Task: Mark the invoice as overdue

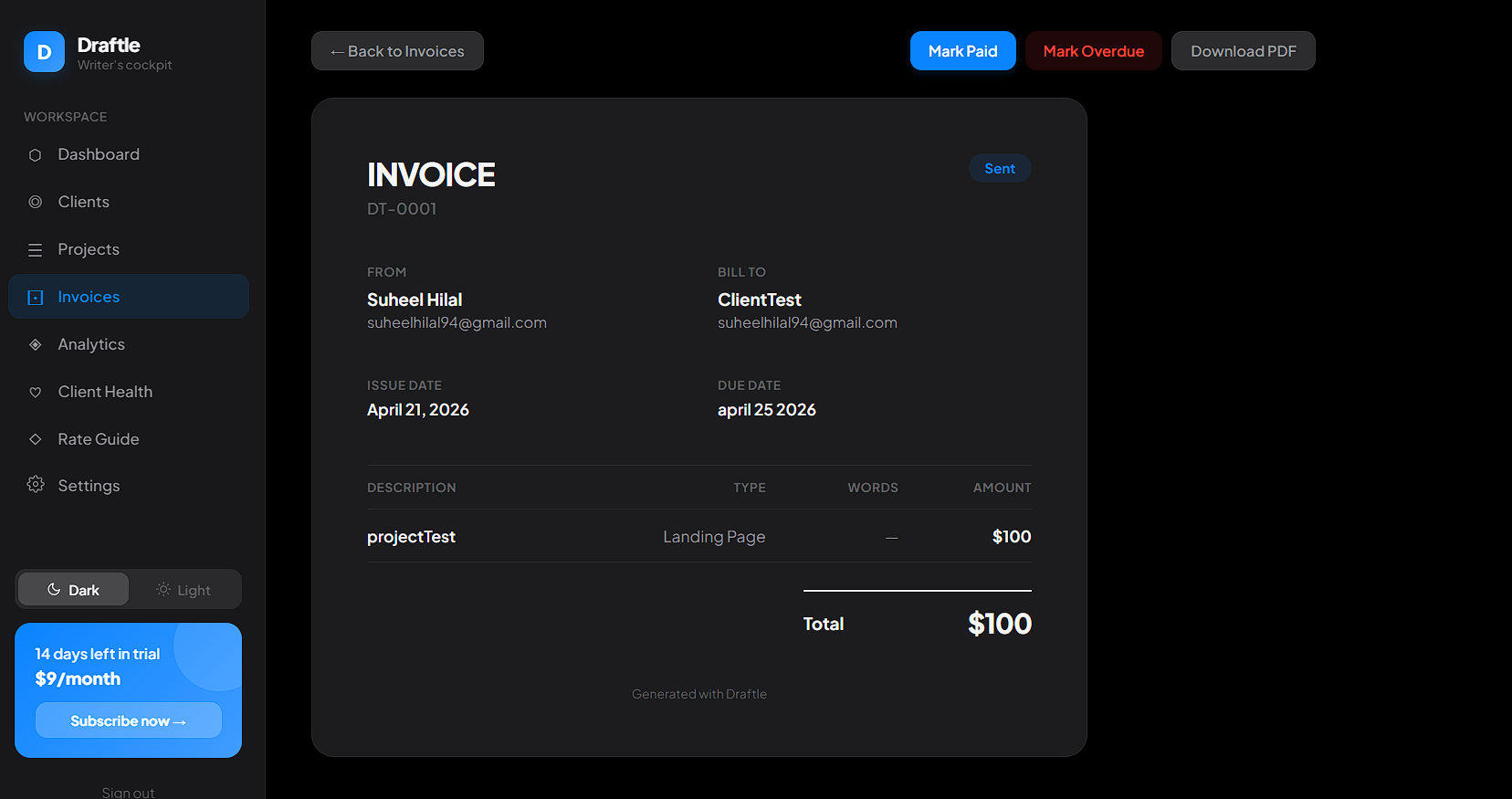Action: 1093,51
